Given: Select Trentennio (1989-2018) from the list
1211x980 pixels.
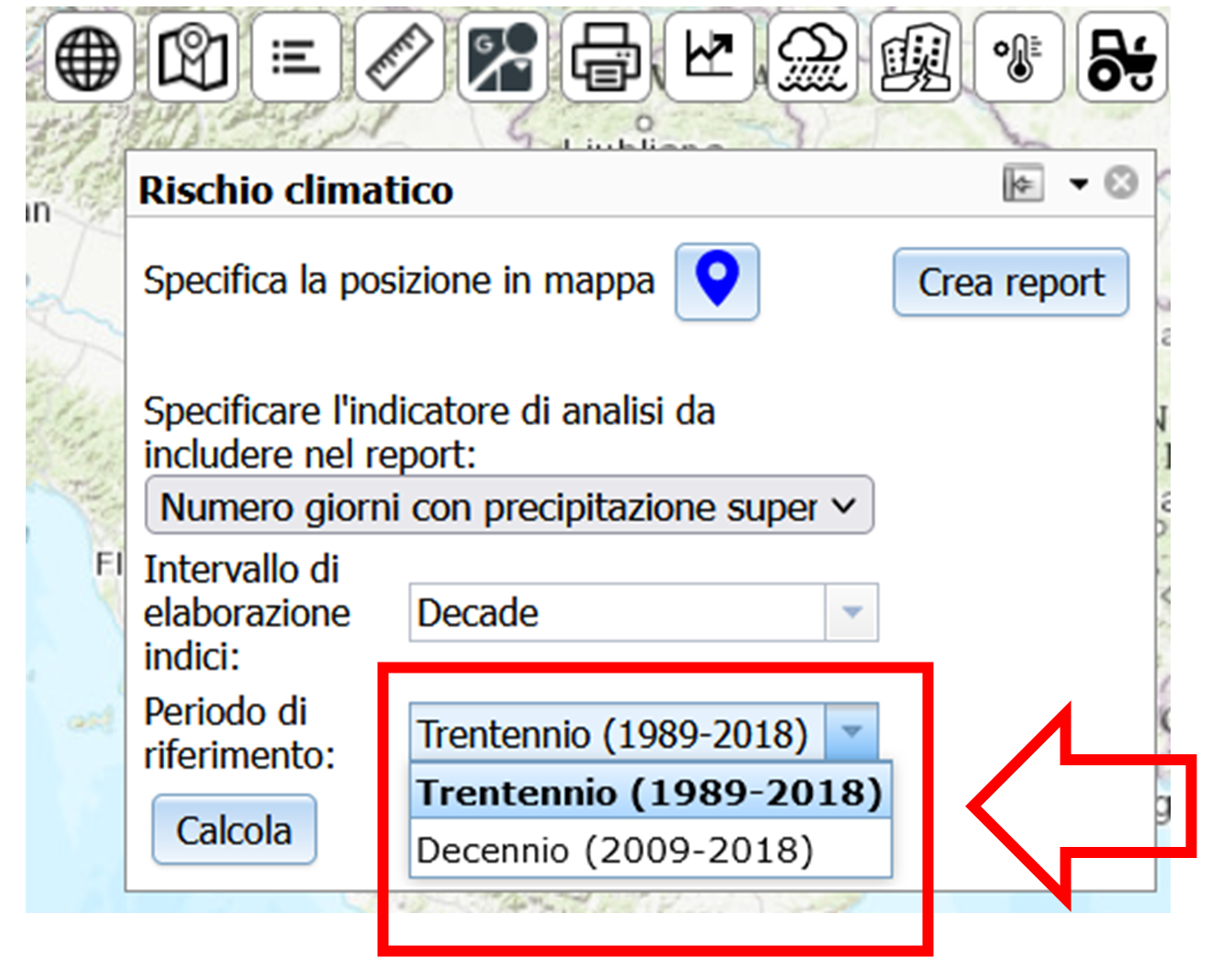Looking at the screenshot, I should pyautogui.click(x=650, y=792).
